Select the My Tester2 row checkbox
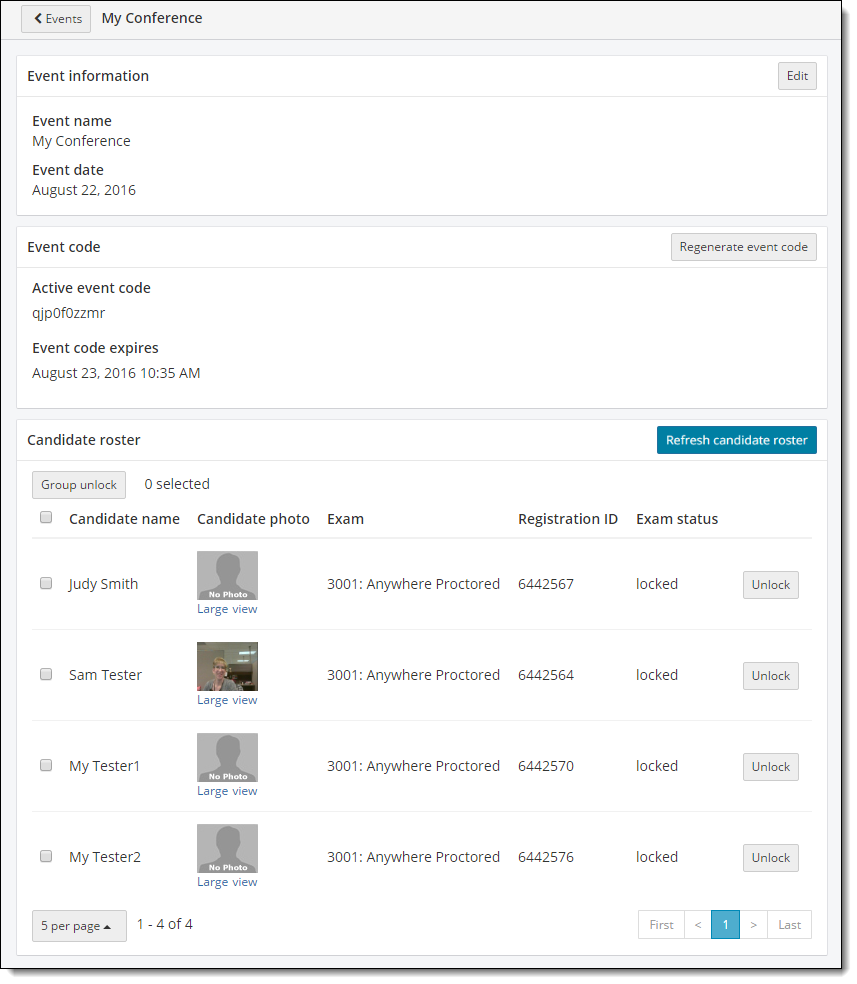857x984 pixels. point(46,856)
